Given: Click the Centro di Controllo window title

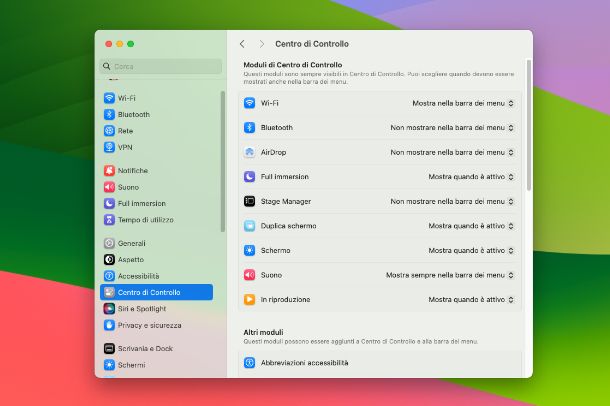Looking at the screenshot, I should pyautogui.click(x=312, y=44).
